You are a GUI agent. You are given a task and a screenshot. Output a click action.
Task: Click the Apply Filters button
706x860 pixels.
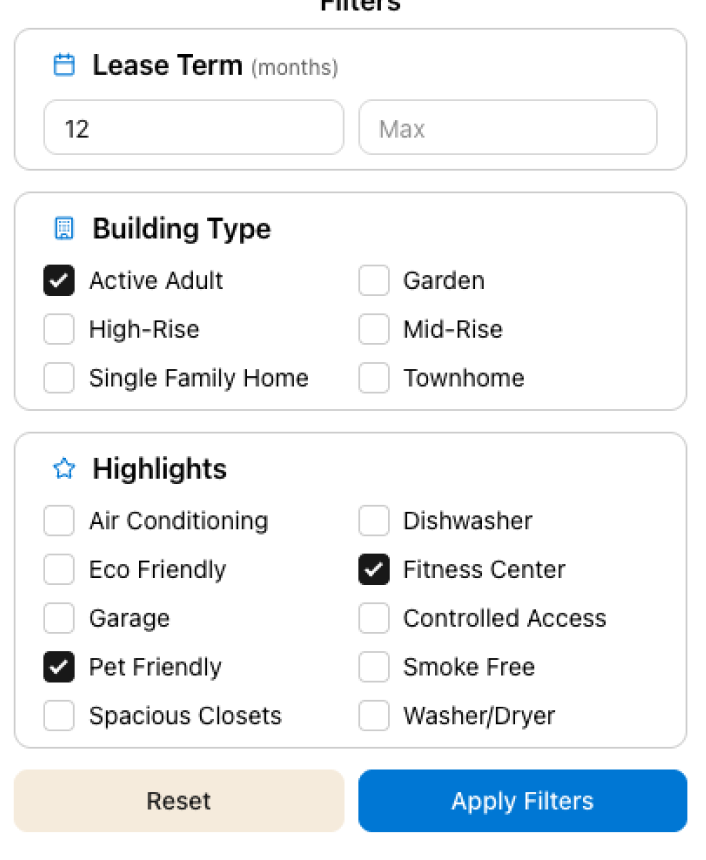pyautogui.click(x=522, y=801)
